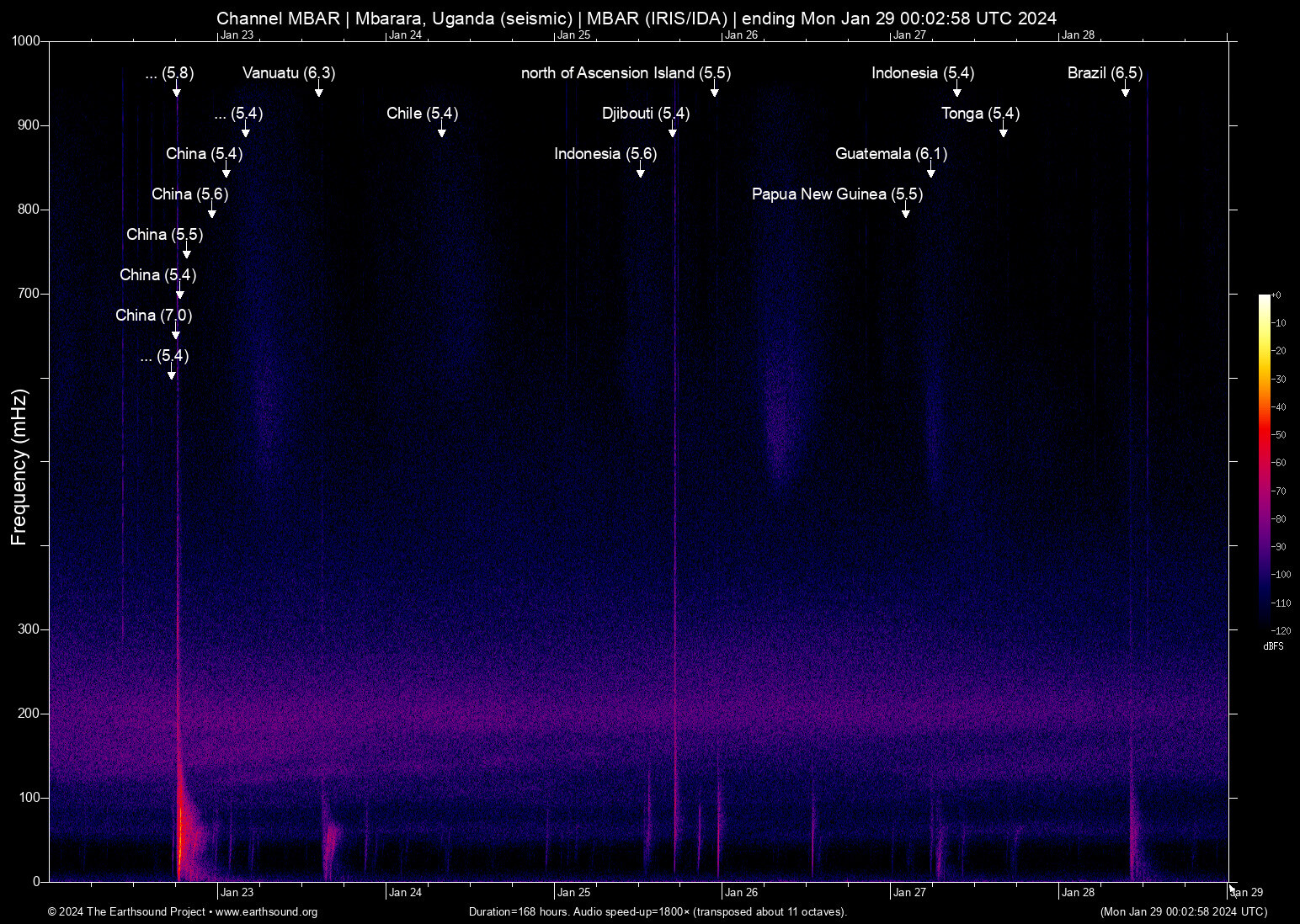Viewport: 1300px width, 924px height.
Task: Click the dBFS color scale bar
Action: pyautogui.click(x=1265, y=463)
